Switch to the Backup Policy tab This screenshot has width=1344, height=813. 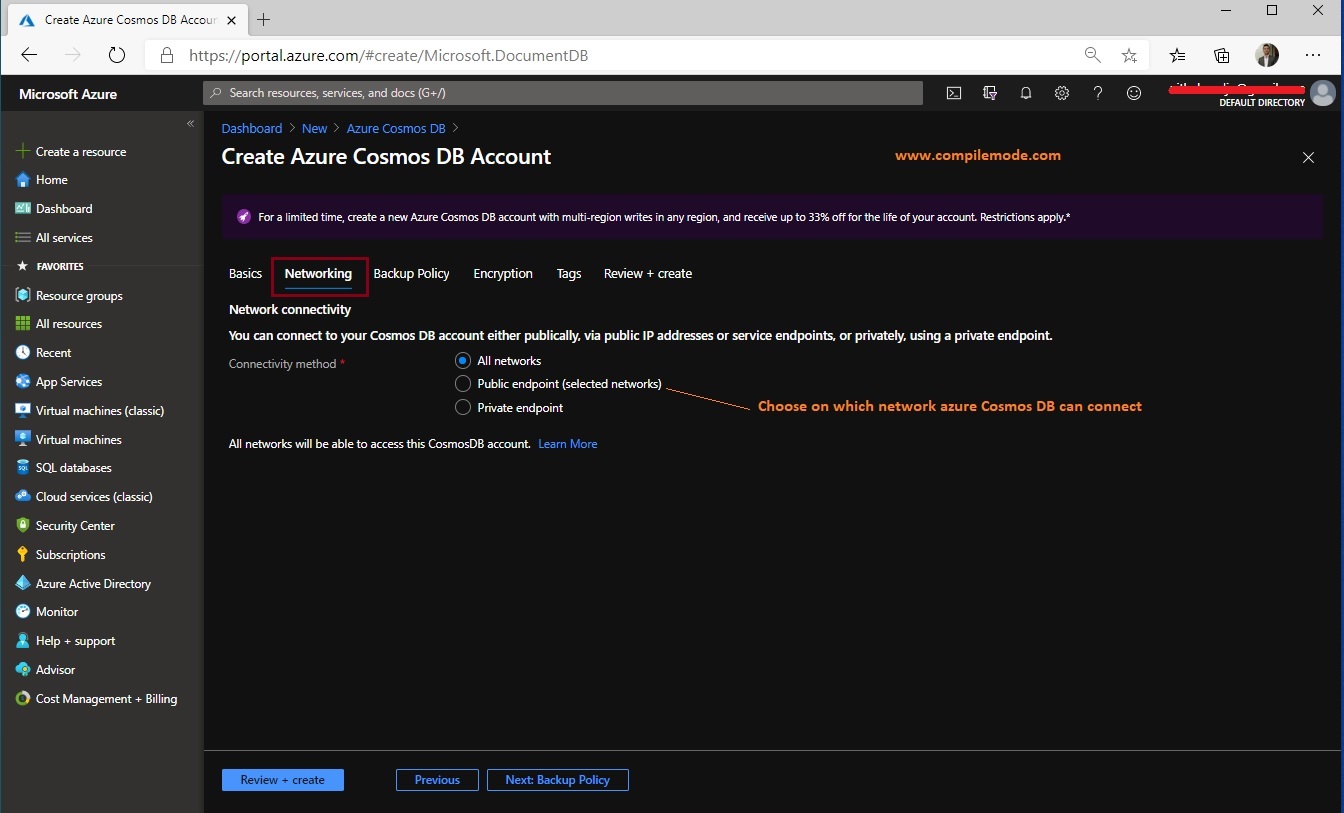411,274
